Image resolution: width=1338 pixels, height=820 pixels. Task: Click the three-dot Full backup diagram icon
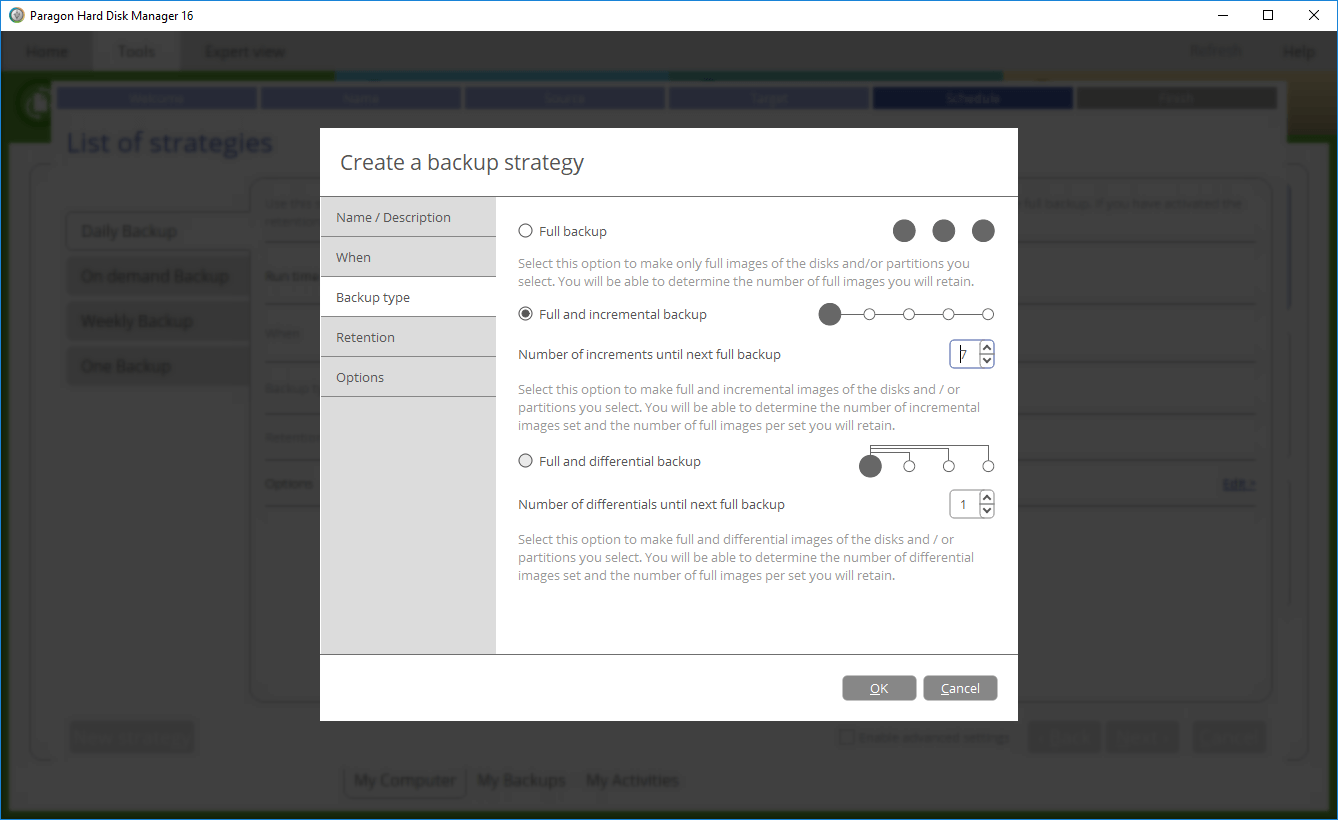coord(943,230)
